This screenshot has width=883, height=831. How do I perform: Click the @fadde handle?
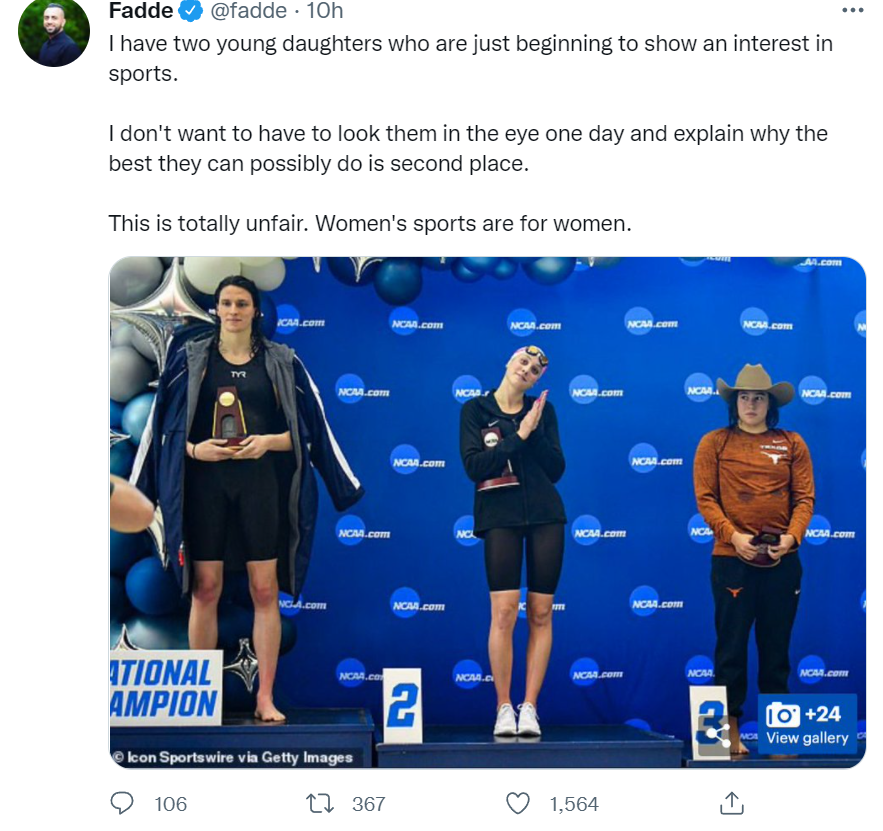248,10
